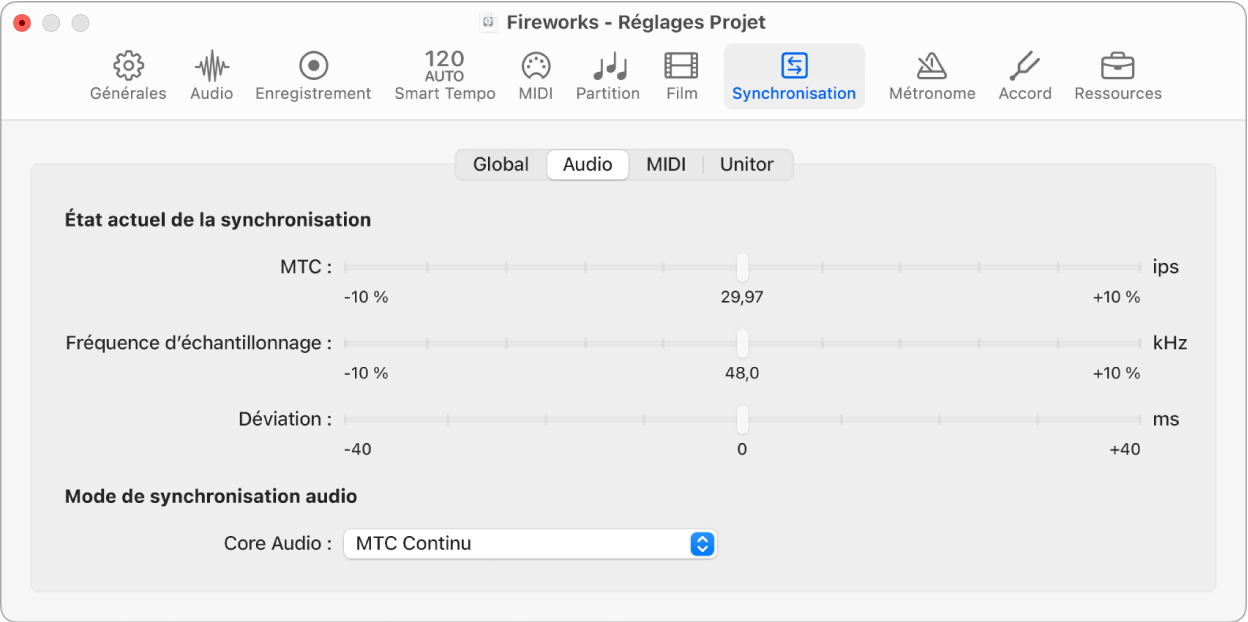The height and width of the screenshot is (622, 1248).
Task: Select the MIDI sub-tab under Synchronisation
Action: tap(666, 165)
